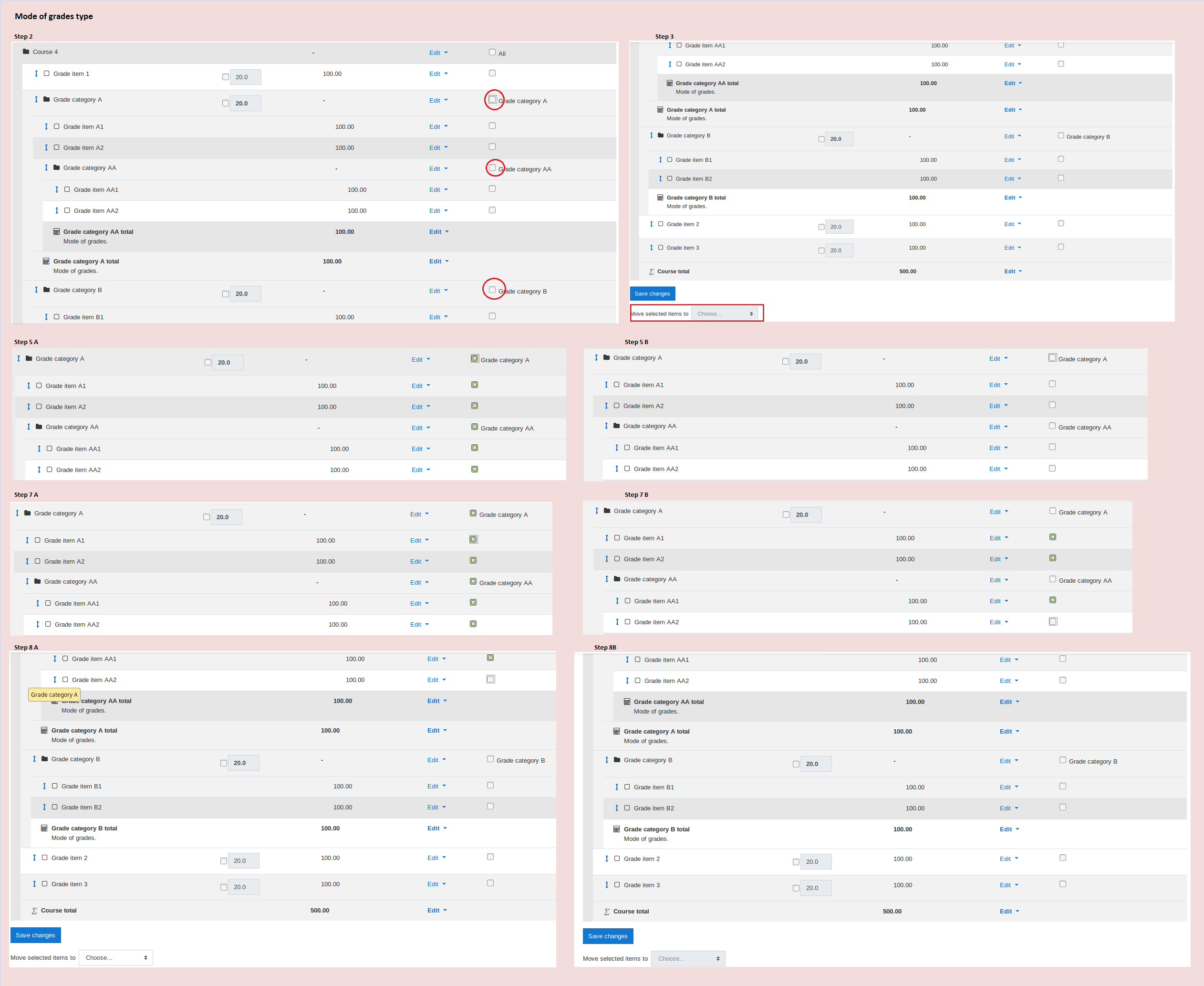Click Grade item A2 item icon in Step 2

57,147
